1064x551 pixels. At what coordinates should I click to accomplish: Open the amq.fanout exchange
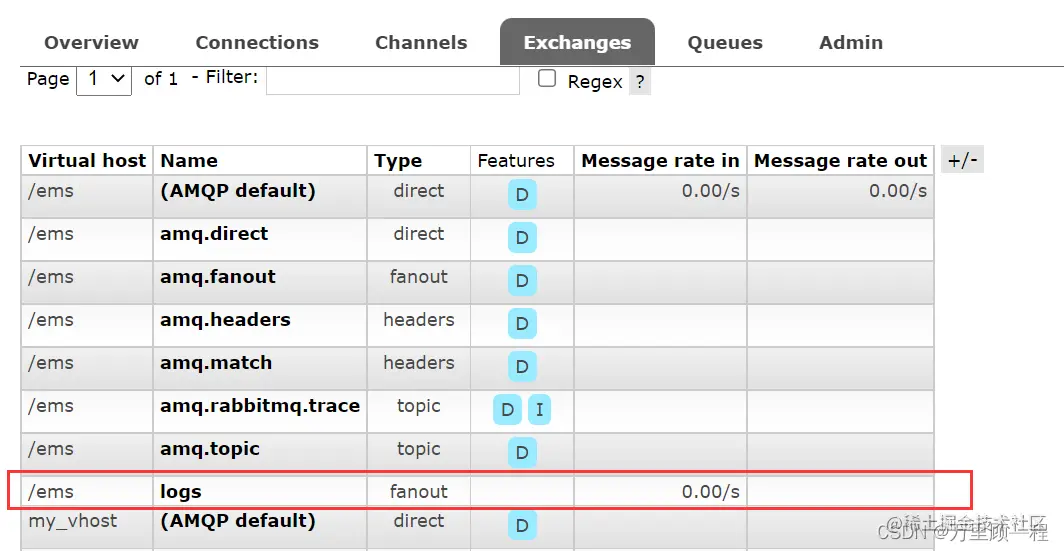tap(218, 277)
